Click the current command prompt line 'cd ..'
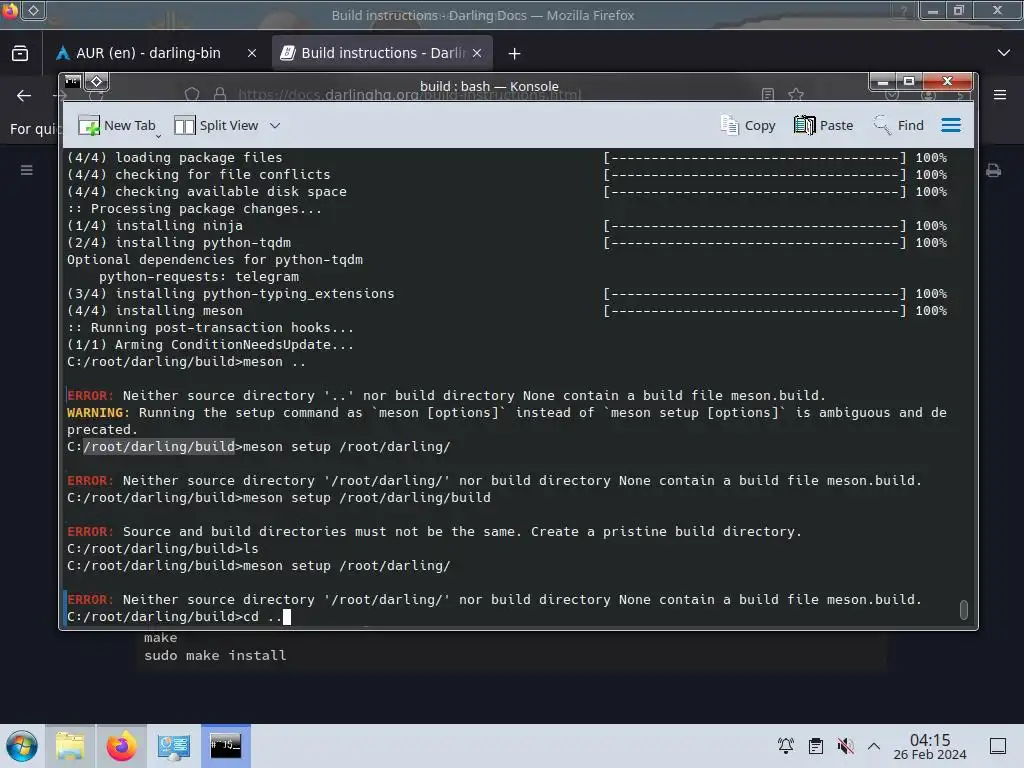 tap(179, 616)
